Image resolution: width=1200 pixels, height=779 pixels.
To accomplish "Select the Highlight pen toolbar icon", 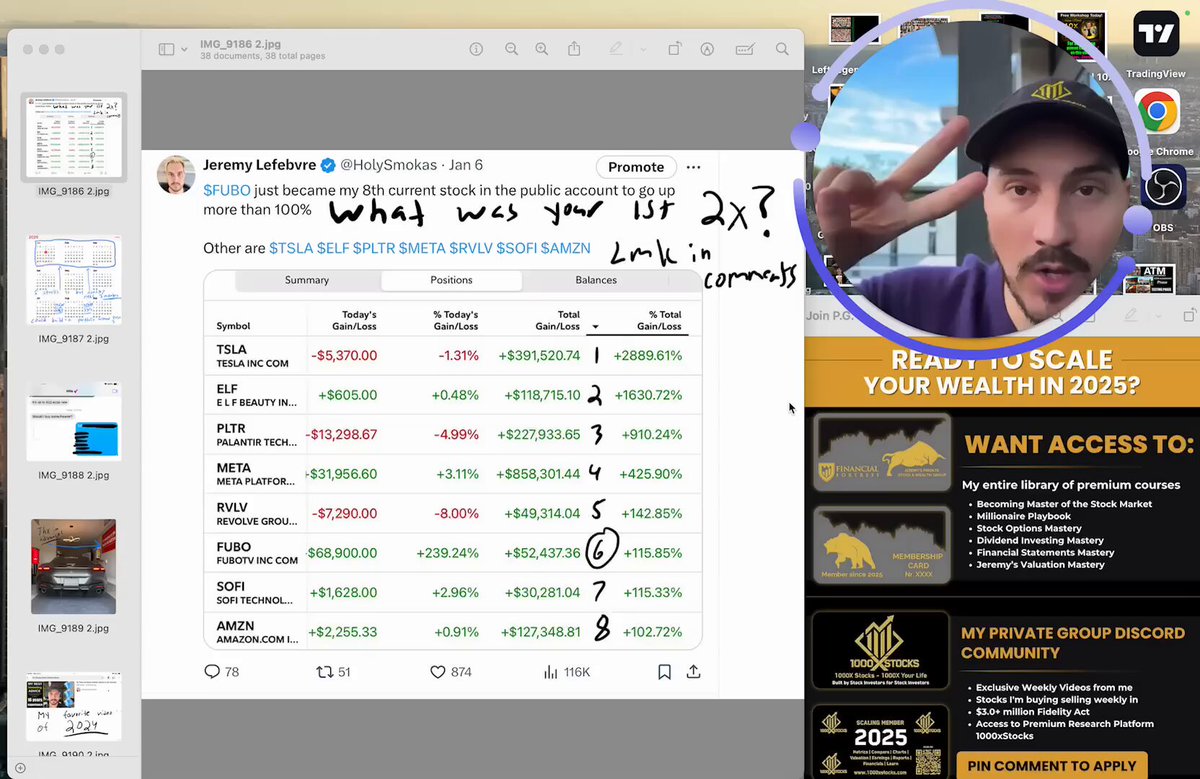I will pos(616,49).
